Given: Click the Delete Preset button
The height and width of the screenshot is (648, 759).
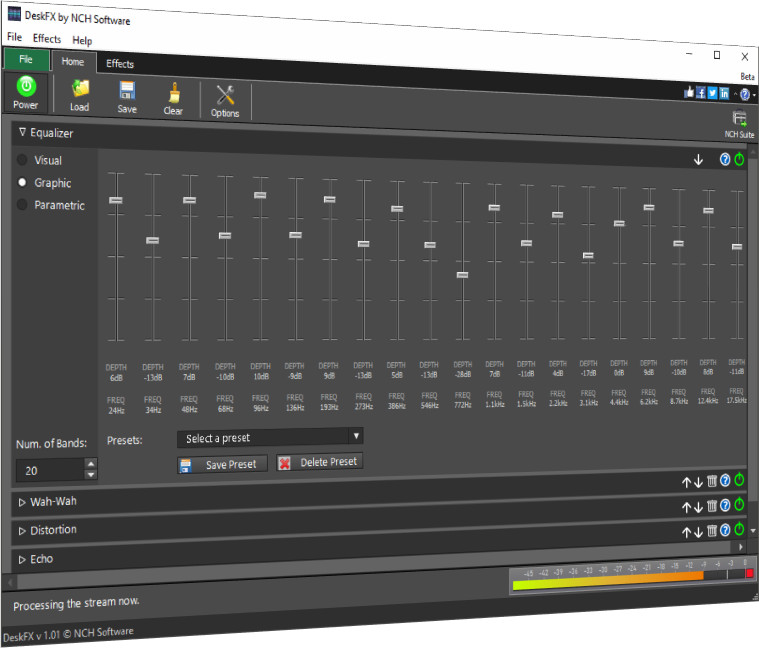Looking at the screenshot, I should point(319,462).
